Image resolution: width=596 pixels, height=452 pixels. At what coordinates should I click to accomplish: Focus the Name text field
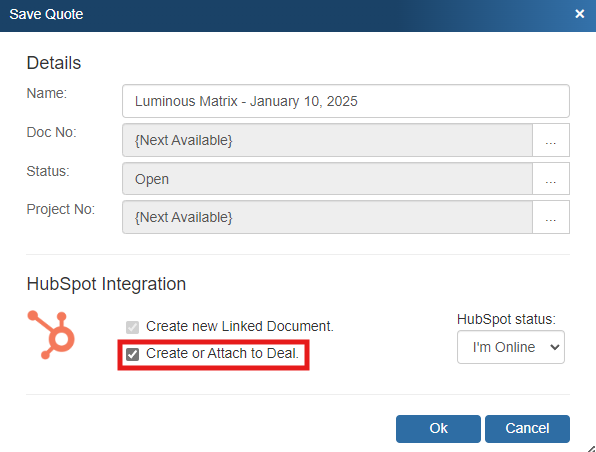(346, 101)
